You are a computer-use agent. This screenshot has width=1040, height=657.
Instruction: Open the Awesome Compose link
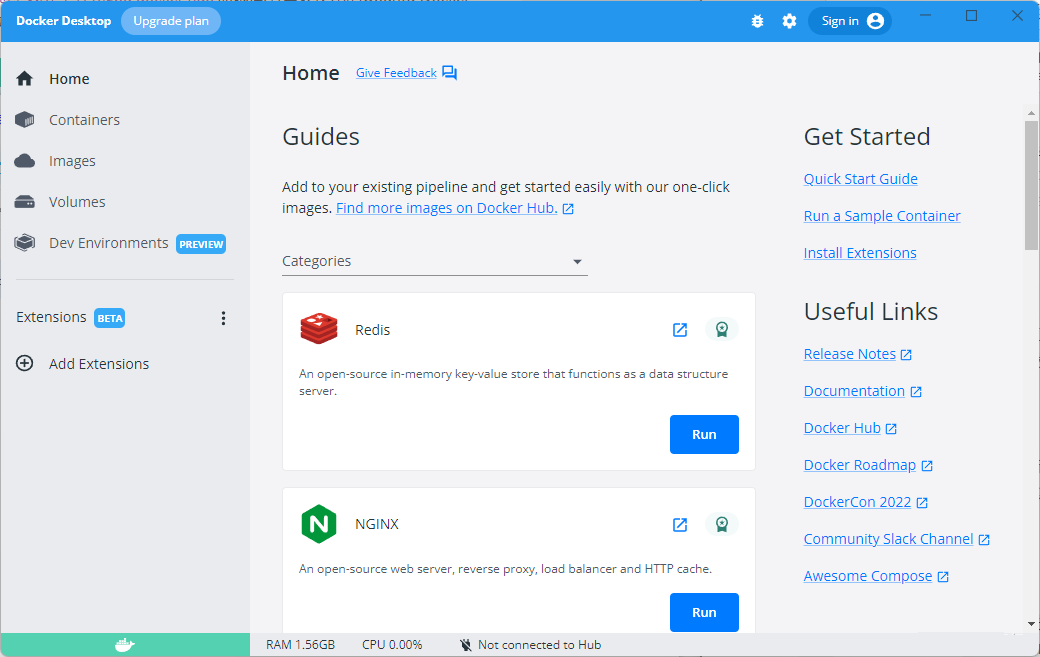pos(868,577)
